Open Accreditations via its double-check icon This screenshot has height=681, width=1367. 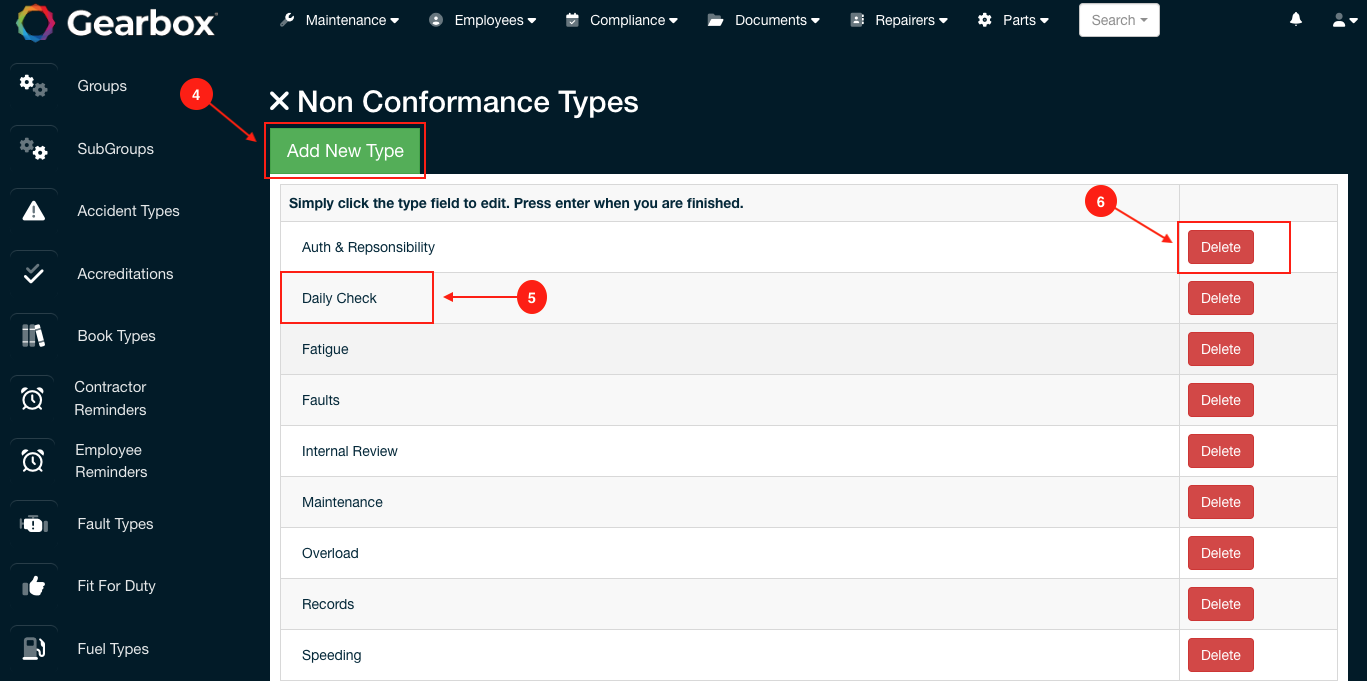(33, 274)
